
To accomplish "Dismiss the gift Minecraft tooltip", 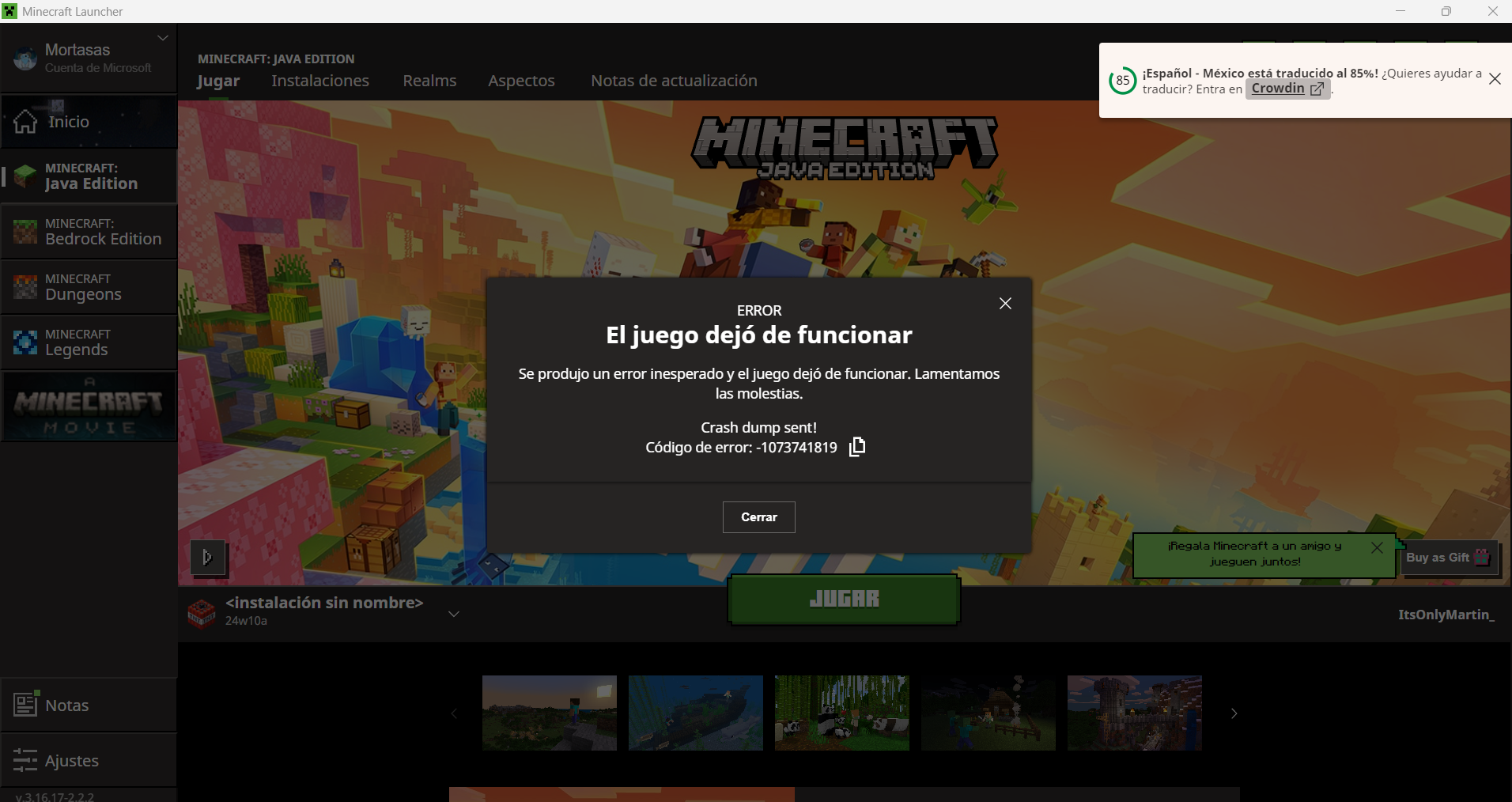I will [1377, 547].
